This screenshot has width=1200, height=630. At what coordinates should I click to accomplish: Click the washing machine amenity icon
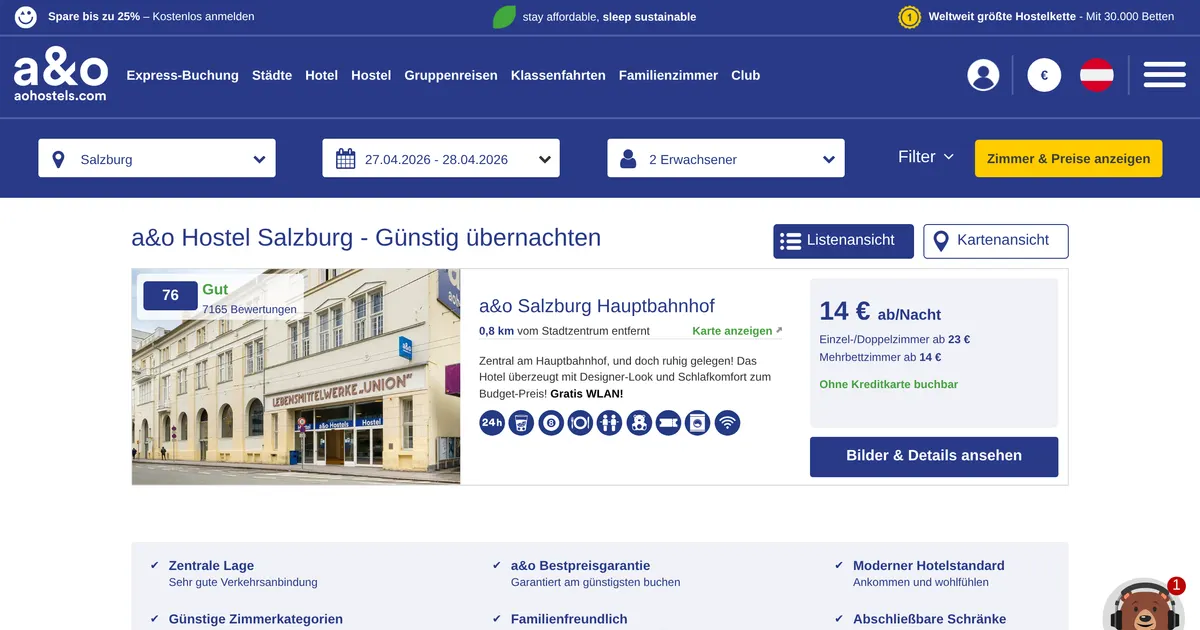pyautogui.click(x=698, y=423)
